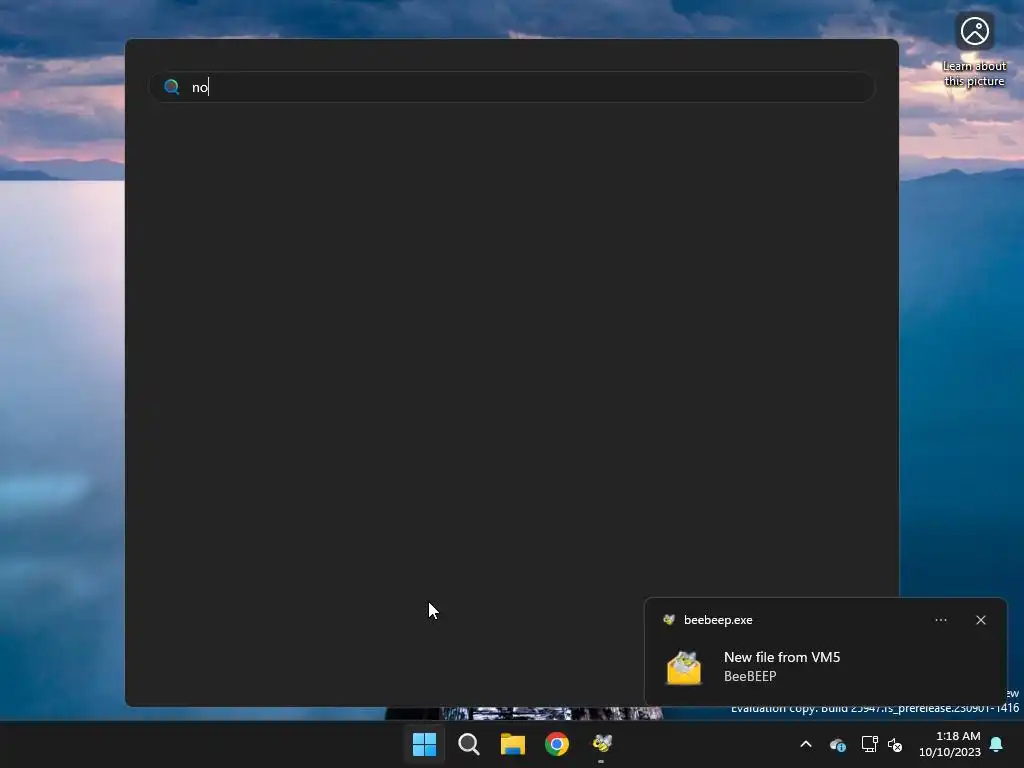Click the small bee icon in notification header

coord(669,620)
